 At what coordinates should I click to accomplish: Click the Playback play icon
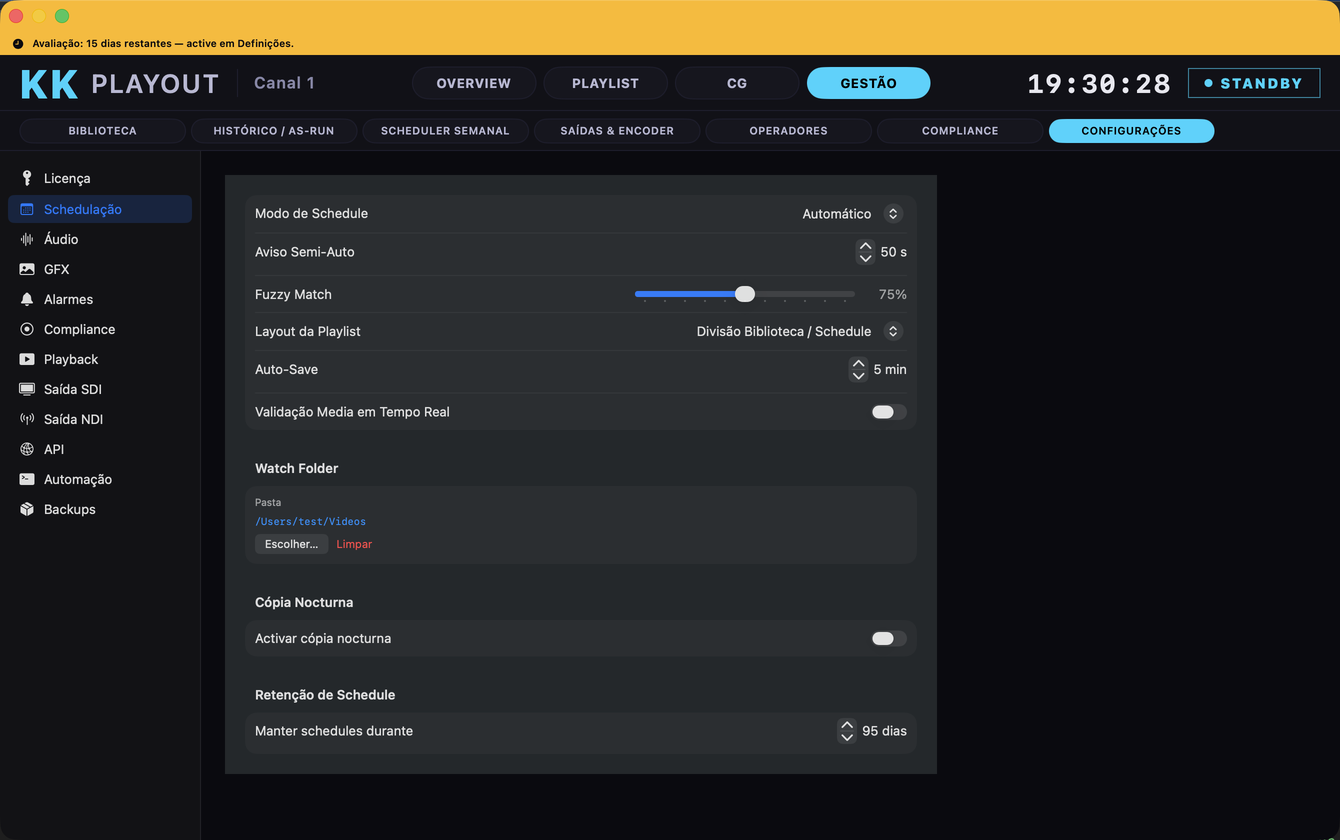[27, 359]
